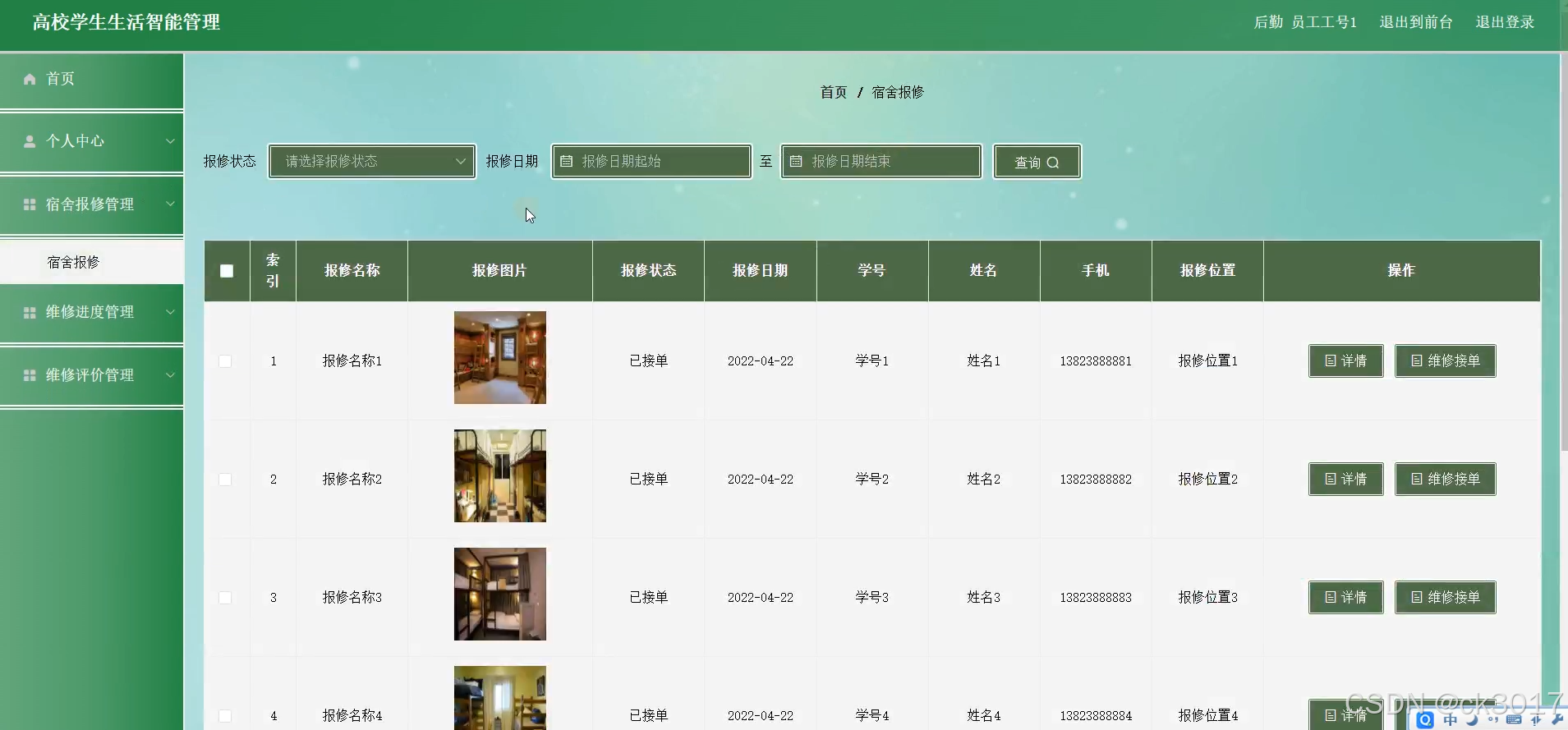Click the punctuation icon in IME toolbar
Image resolution: width=1568 pixels, height=730 pixels.
tap(1493, 720)
